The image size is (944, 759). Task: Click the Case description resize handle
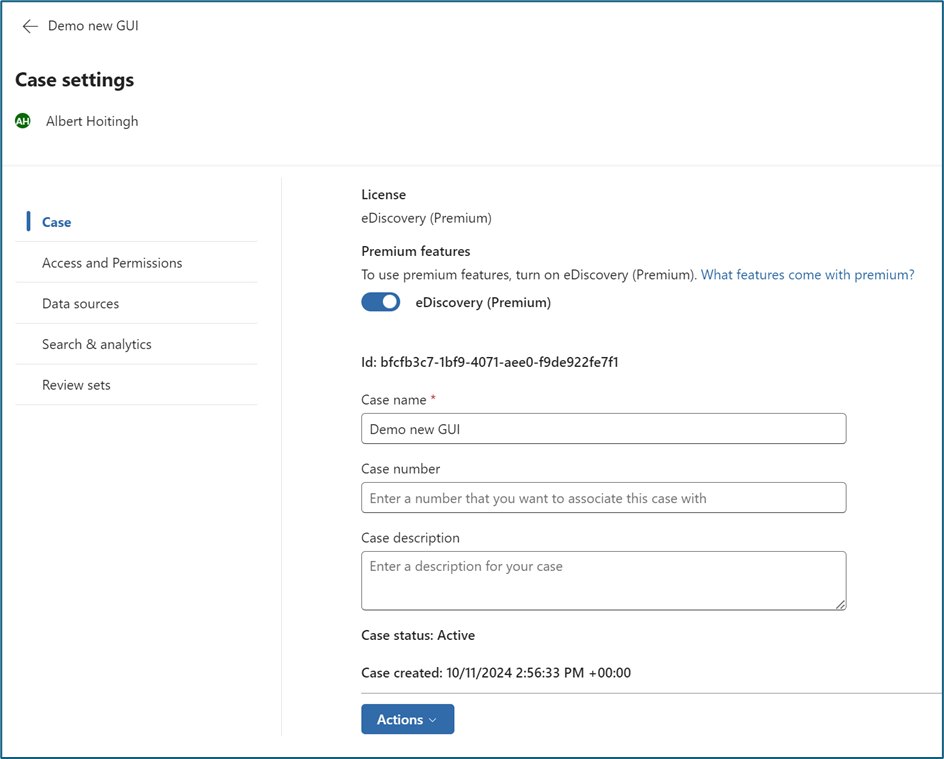[x=840, y=603]
